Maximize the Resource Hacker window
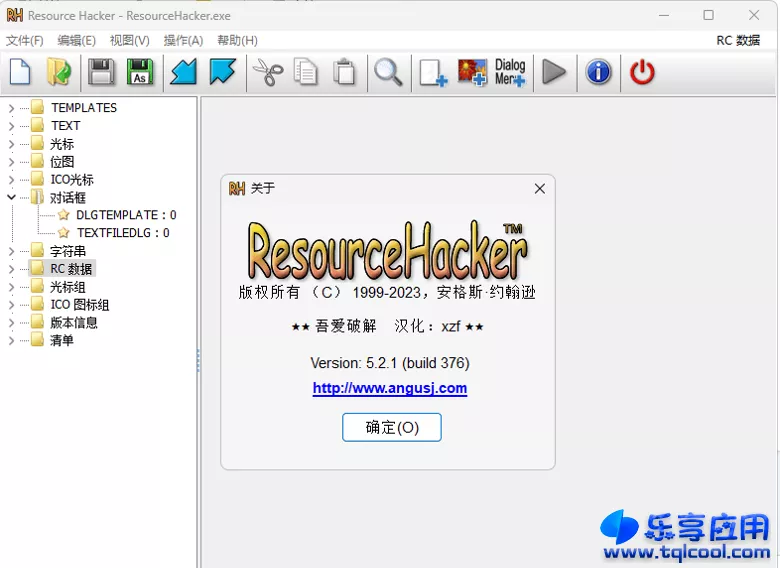This screenshot has width=780, height=568. (708, 15)
